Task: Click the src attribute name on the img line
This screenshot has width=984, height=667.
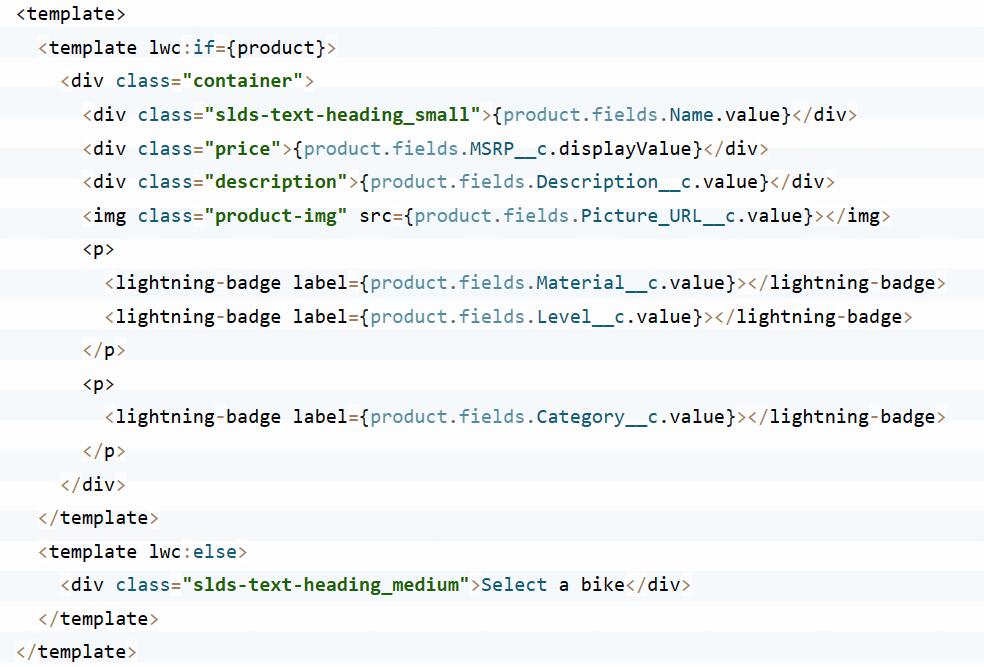Action: [x=376, y=216]
